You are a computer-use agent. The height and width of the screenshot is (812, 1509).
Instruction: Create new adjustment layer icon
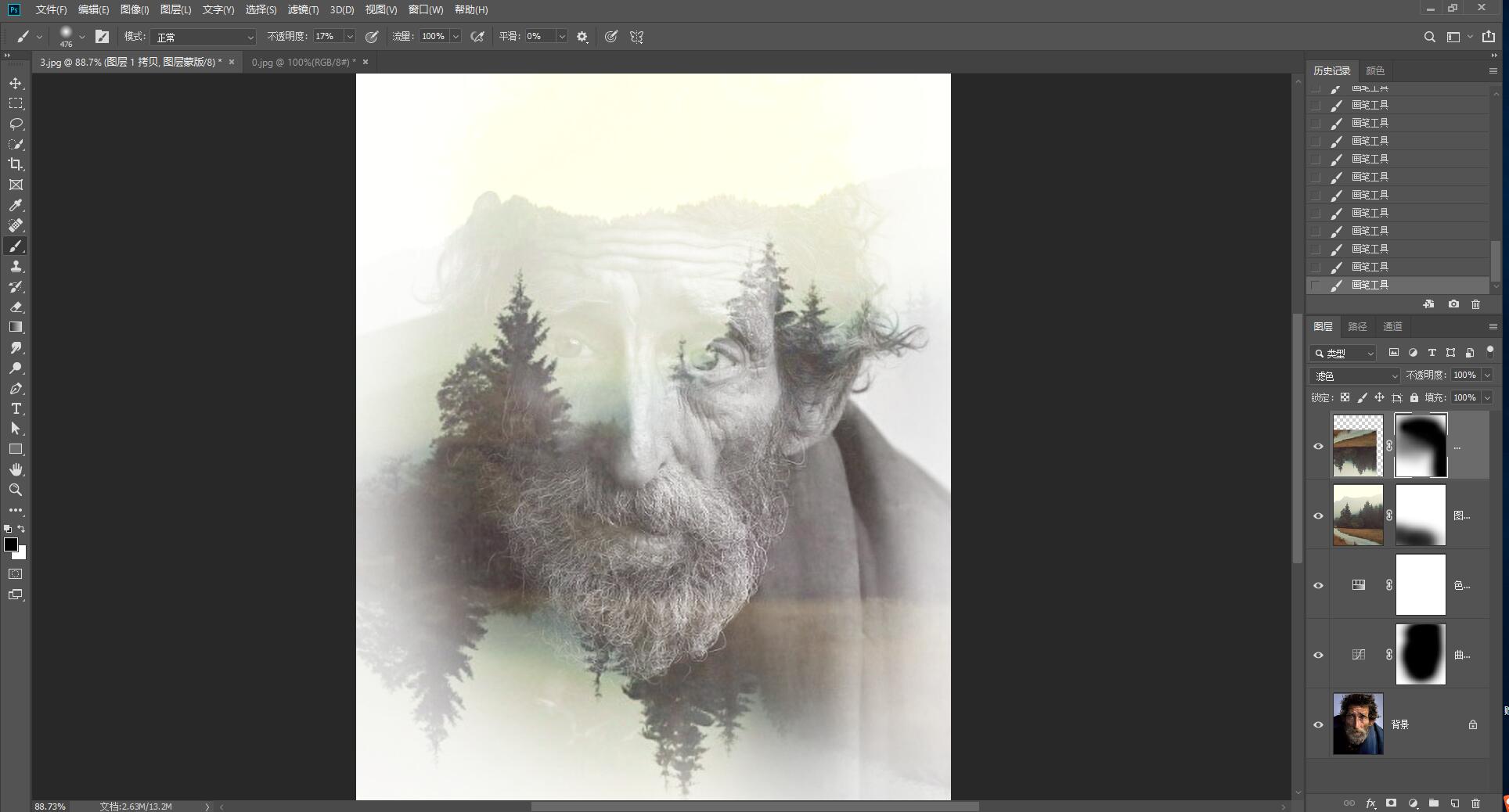(x=1413, y=803)
